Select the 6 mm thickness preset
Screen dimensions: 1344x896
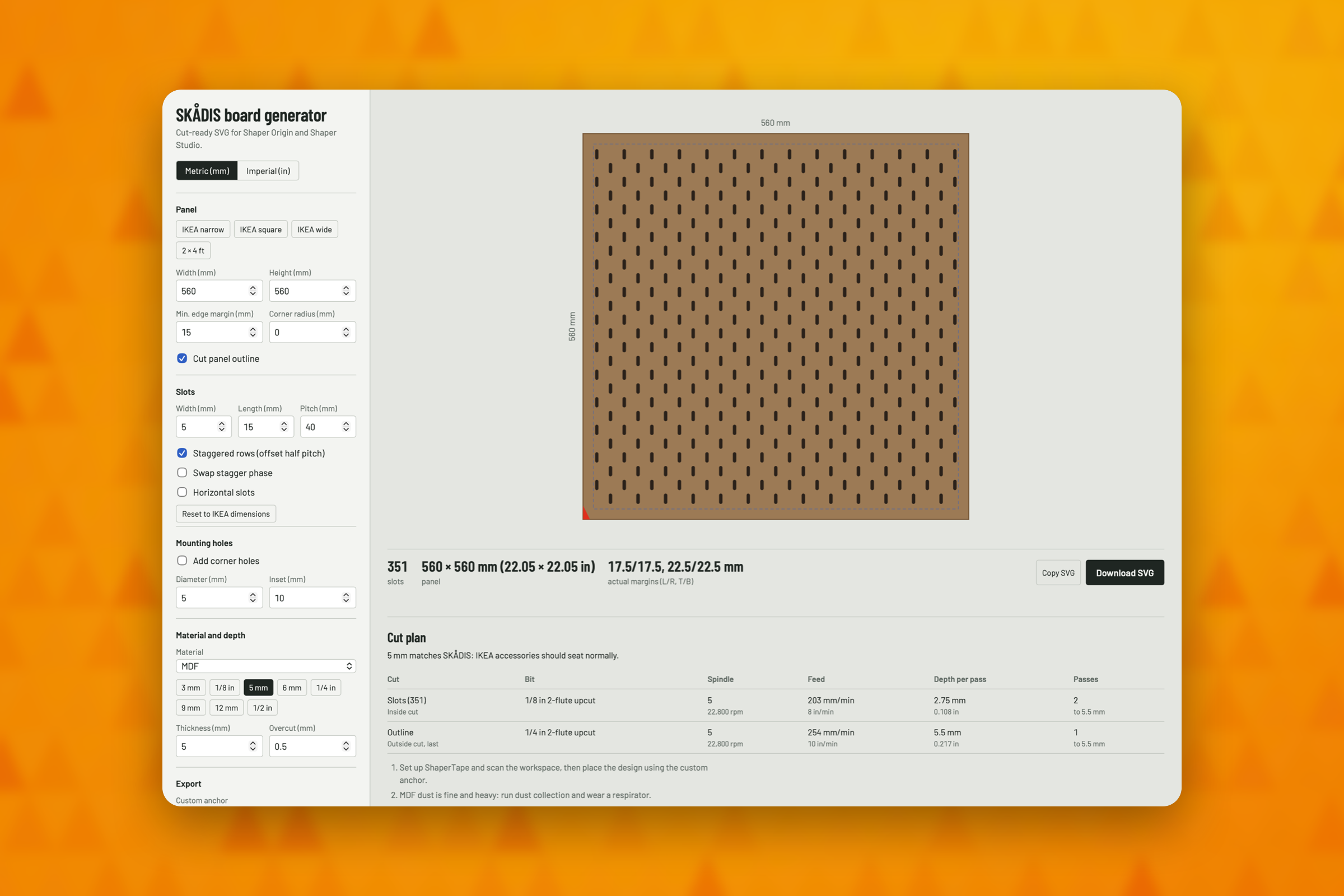[291, 688]
